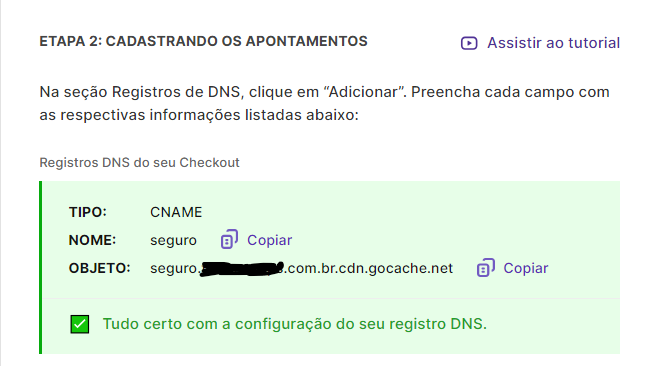Click the copy icon next to gocache.net object

point(485,268)
